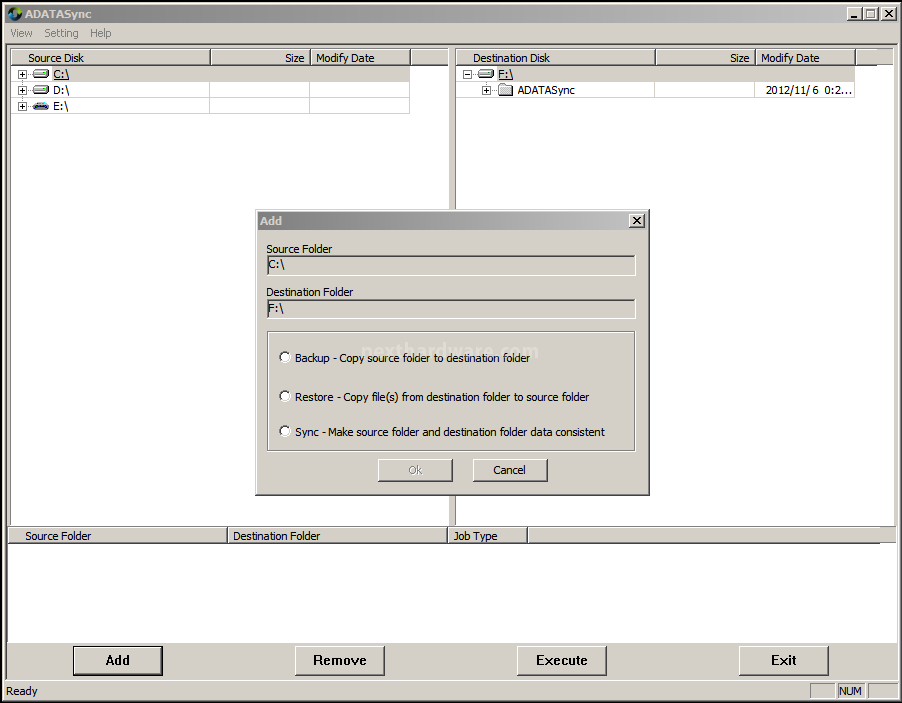Screen dimensions: 902x703
Task: Click the C:\ drive icon in Source Disk
Action: pyautogui.click(x=41, y=74)
